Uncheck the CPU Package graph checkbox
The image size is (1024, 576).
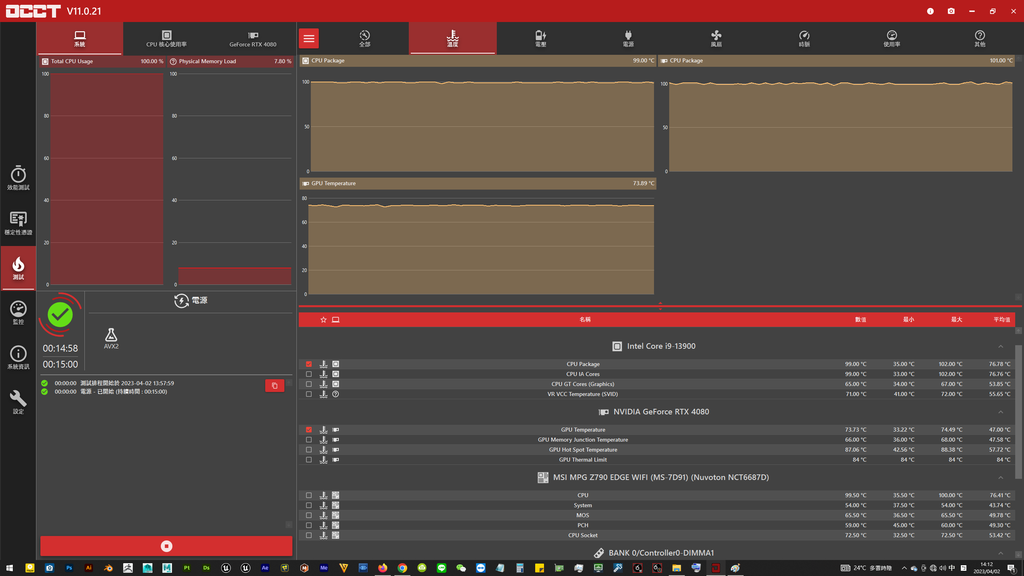[x=309, y=364]
